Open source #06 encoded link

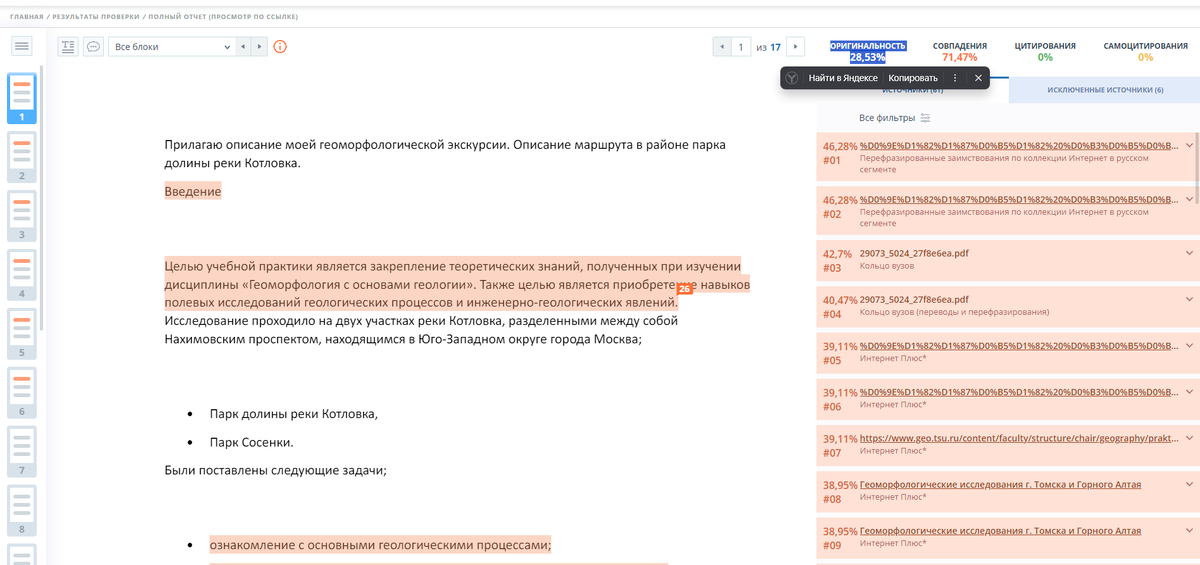(x=1018, y=392)
